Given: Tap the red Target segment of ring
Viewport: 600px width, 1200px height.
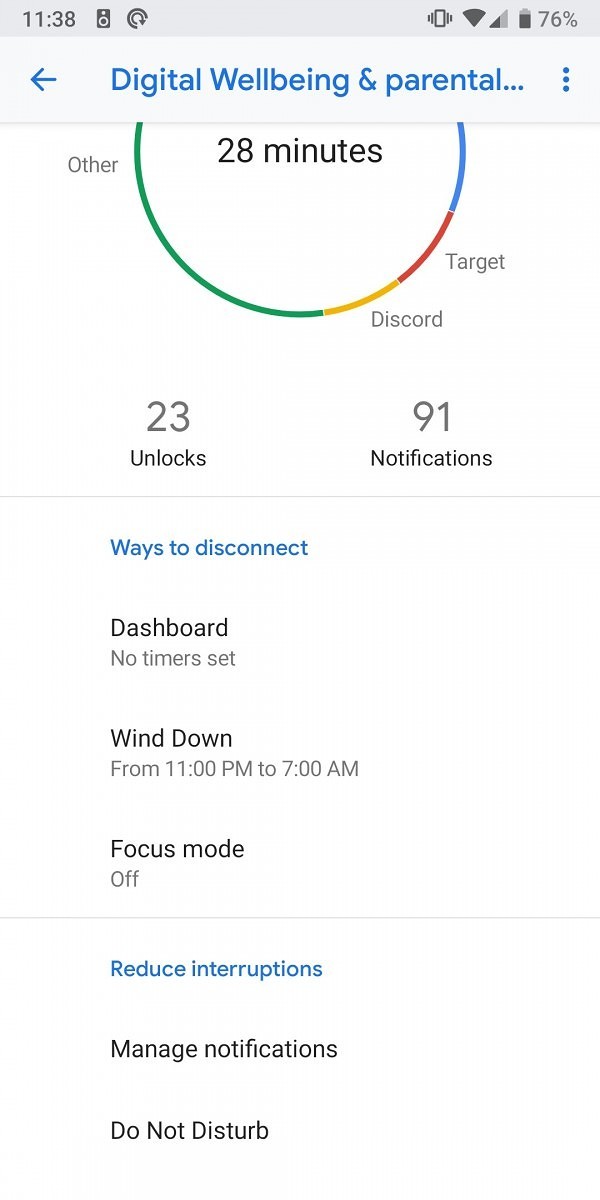Looking at the screenshot, I should [430, 250].
